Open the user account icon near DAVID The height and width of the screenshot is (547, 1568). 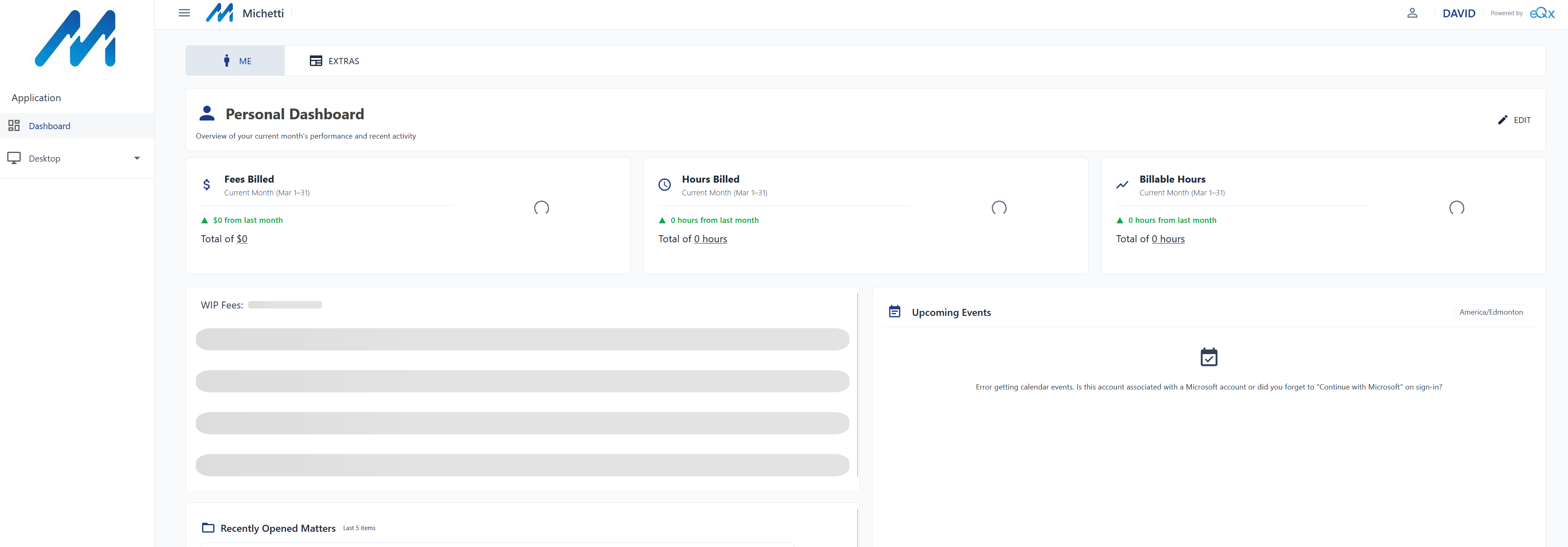tap(1413, 13)
